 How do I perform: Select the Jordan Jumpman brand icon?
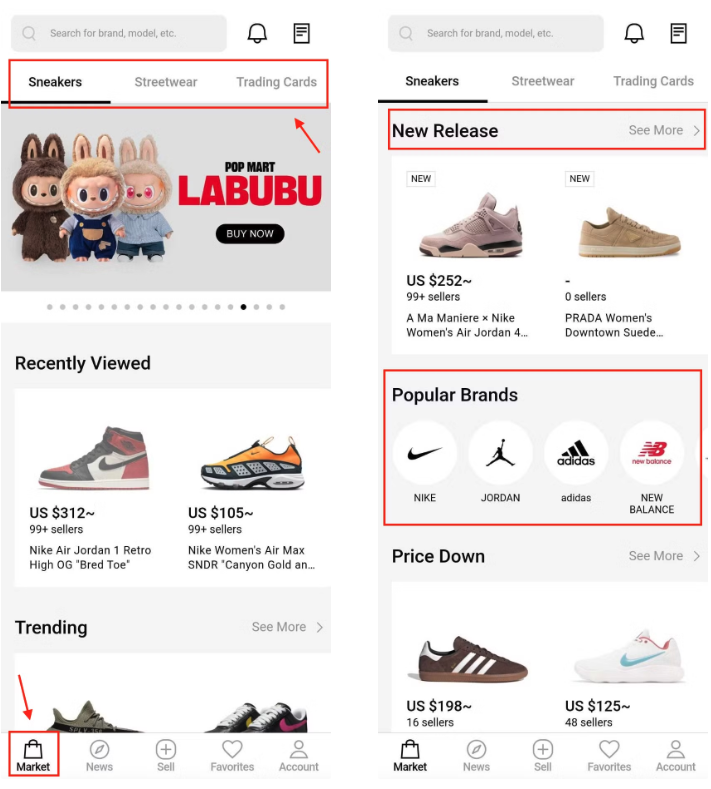point(500,453)
